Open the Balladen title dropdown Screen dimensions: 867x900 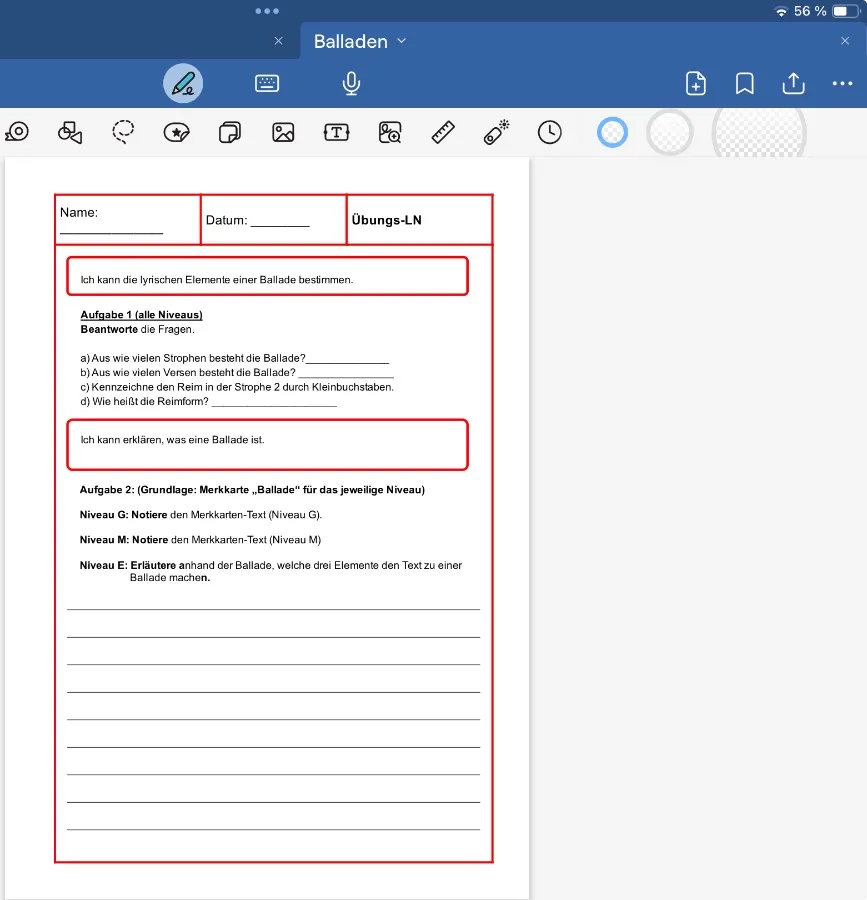(x=402, y=41)
